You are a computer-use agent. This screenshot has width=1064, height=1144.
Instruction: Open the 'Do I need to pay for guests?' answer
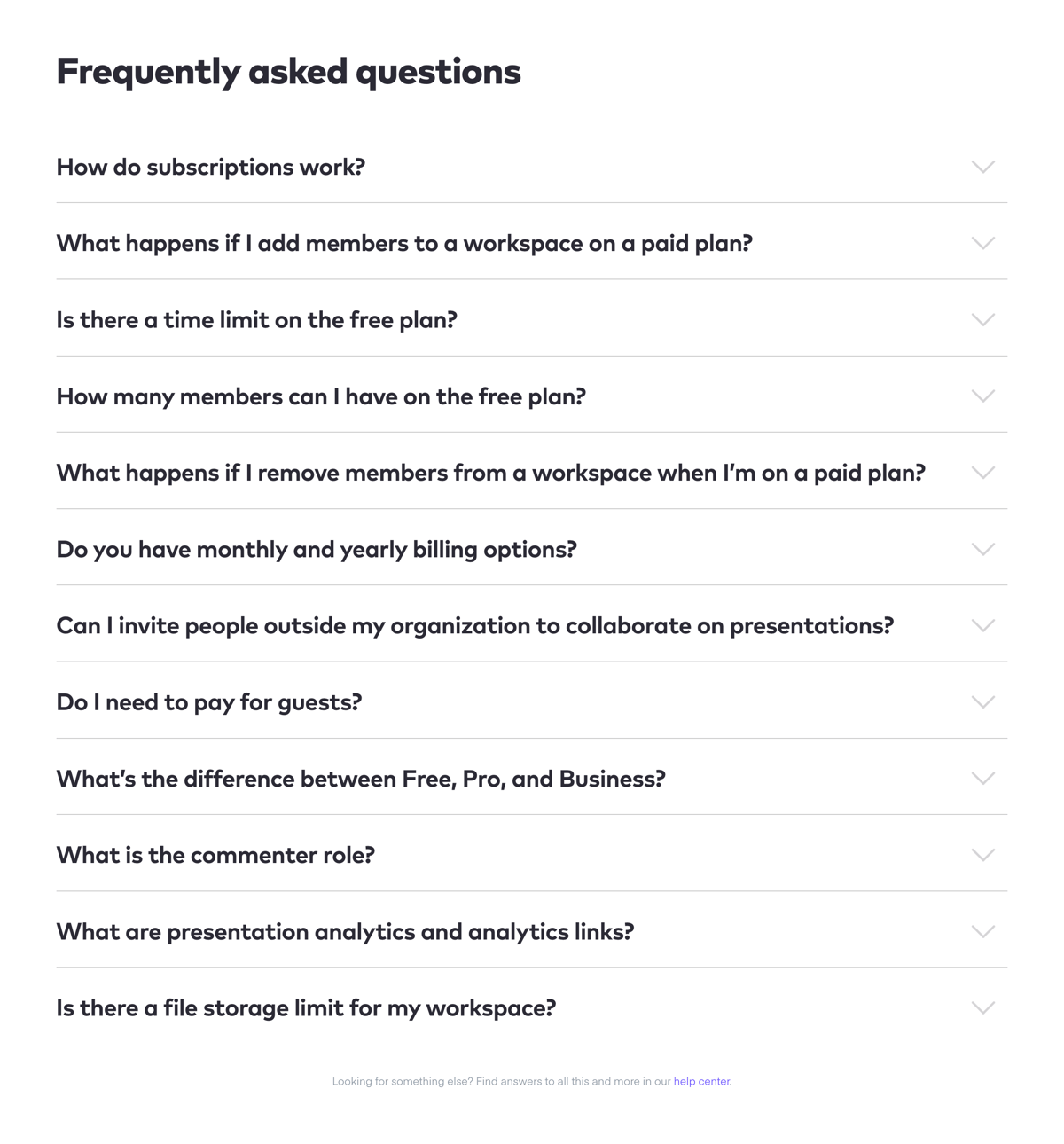[x=209, y=701]
